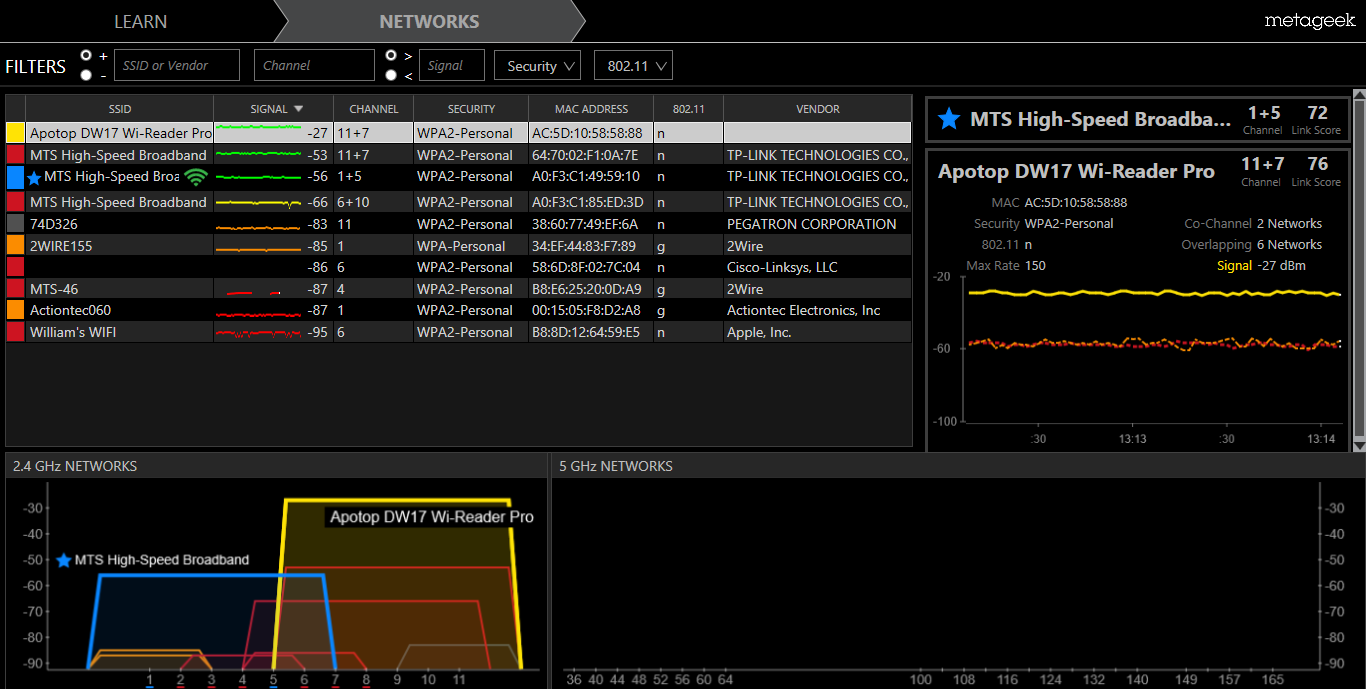1366x689 pixels.
Task: Focus the SSID or Vendor filter field
Action: (x=177, y=66)
